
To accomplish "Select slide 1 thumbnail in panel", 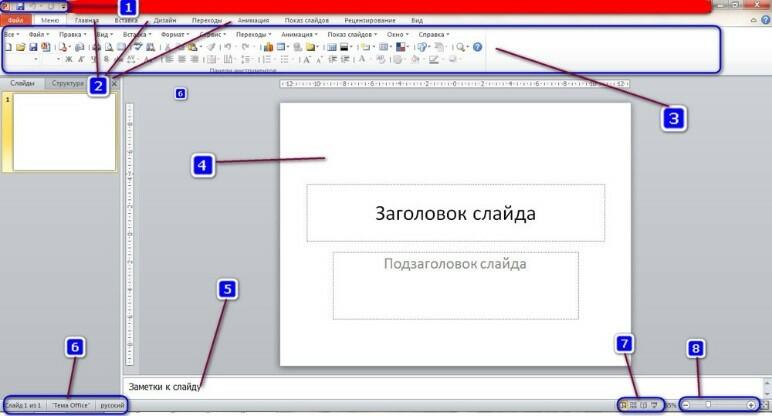I will tap(64, 132).
